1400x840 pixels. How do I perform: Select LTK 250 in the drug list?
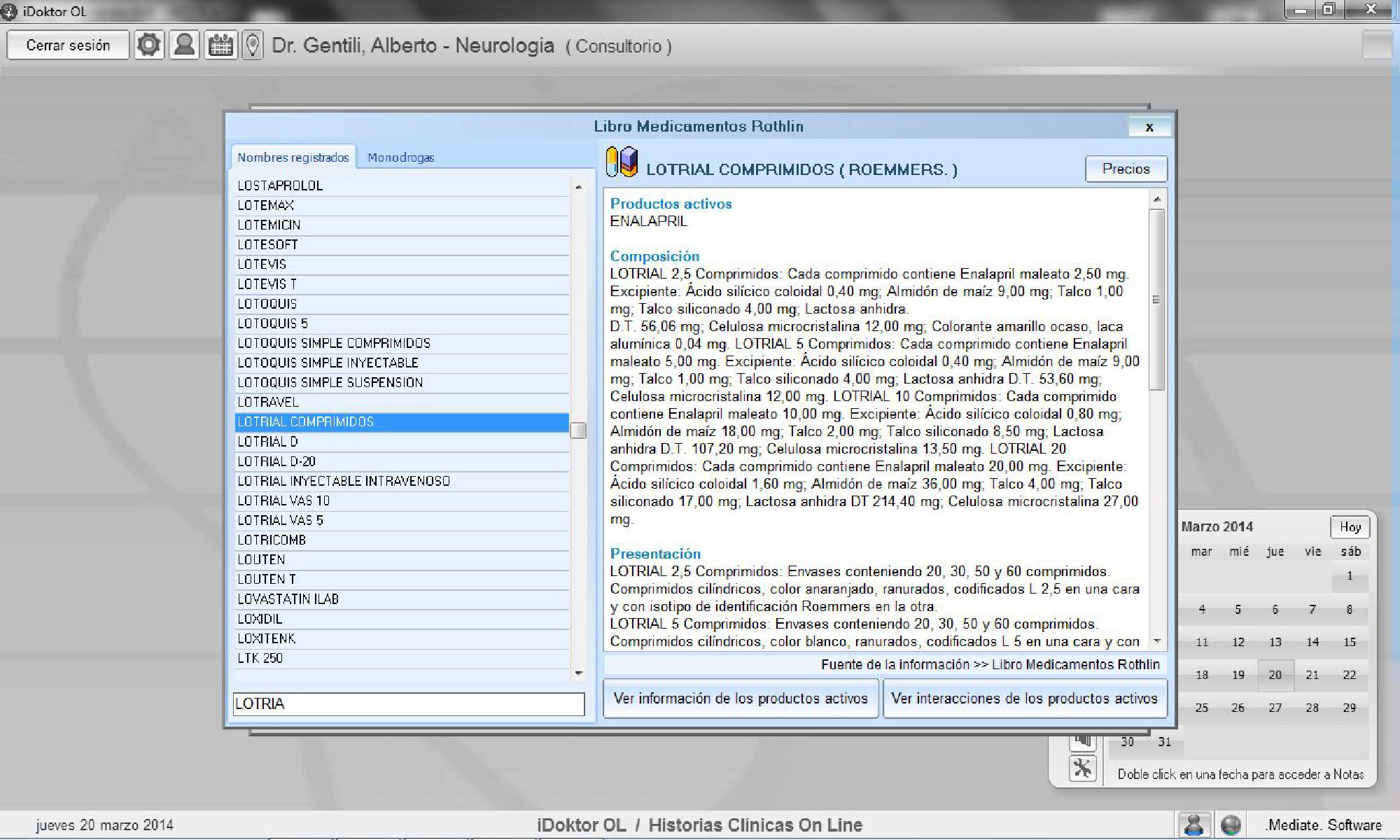(402, 658)
